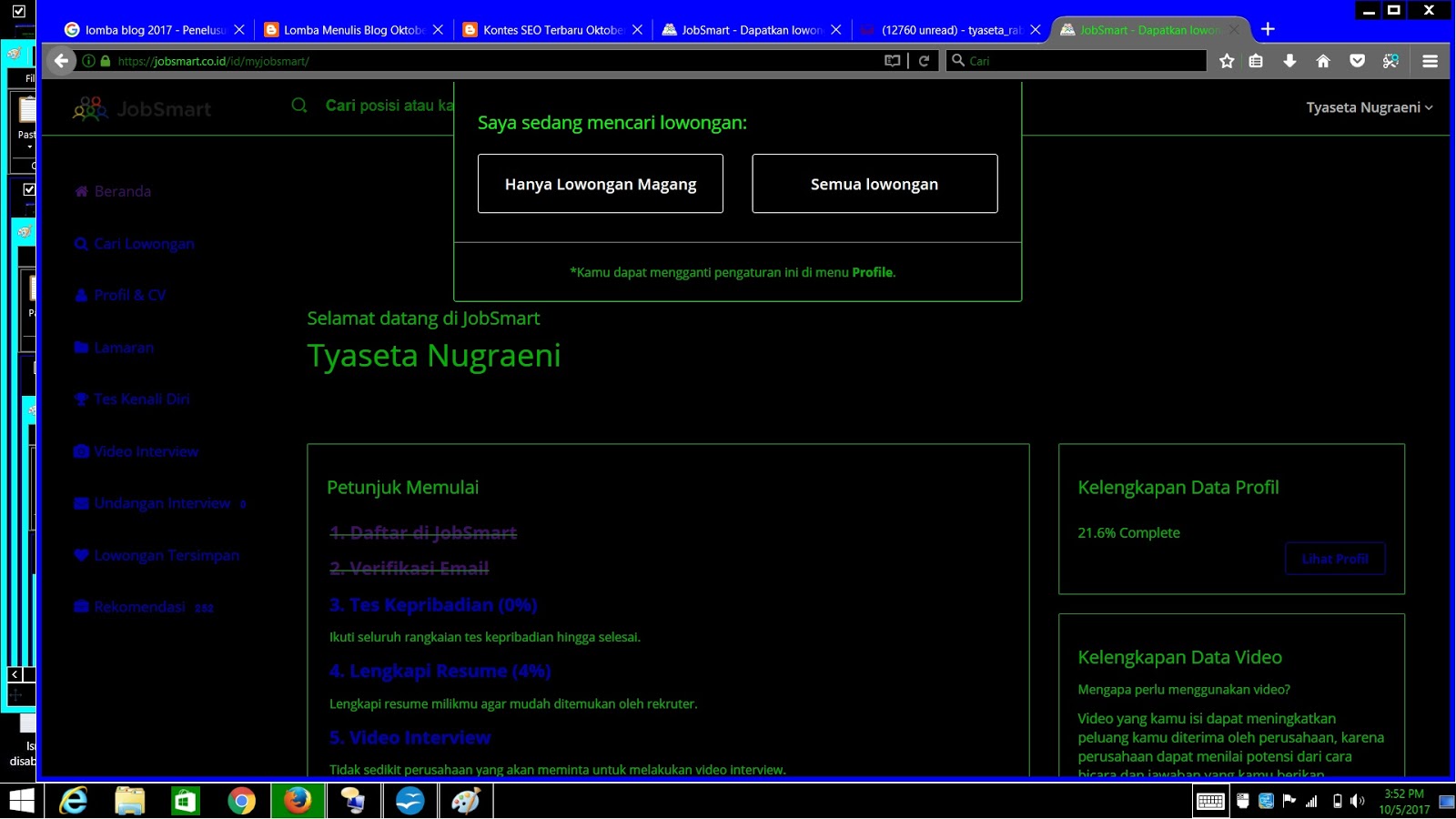Screen dimensions: 1456x819
Task: Click the house icon beside Beranda
Action: 81,191
